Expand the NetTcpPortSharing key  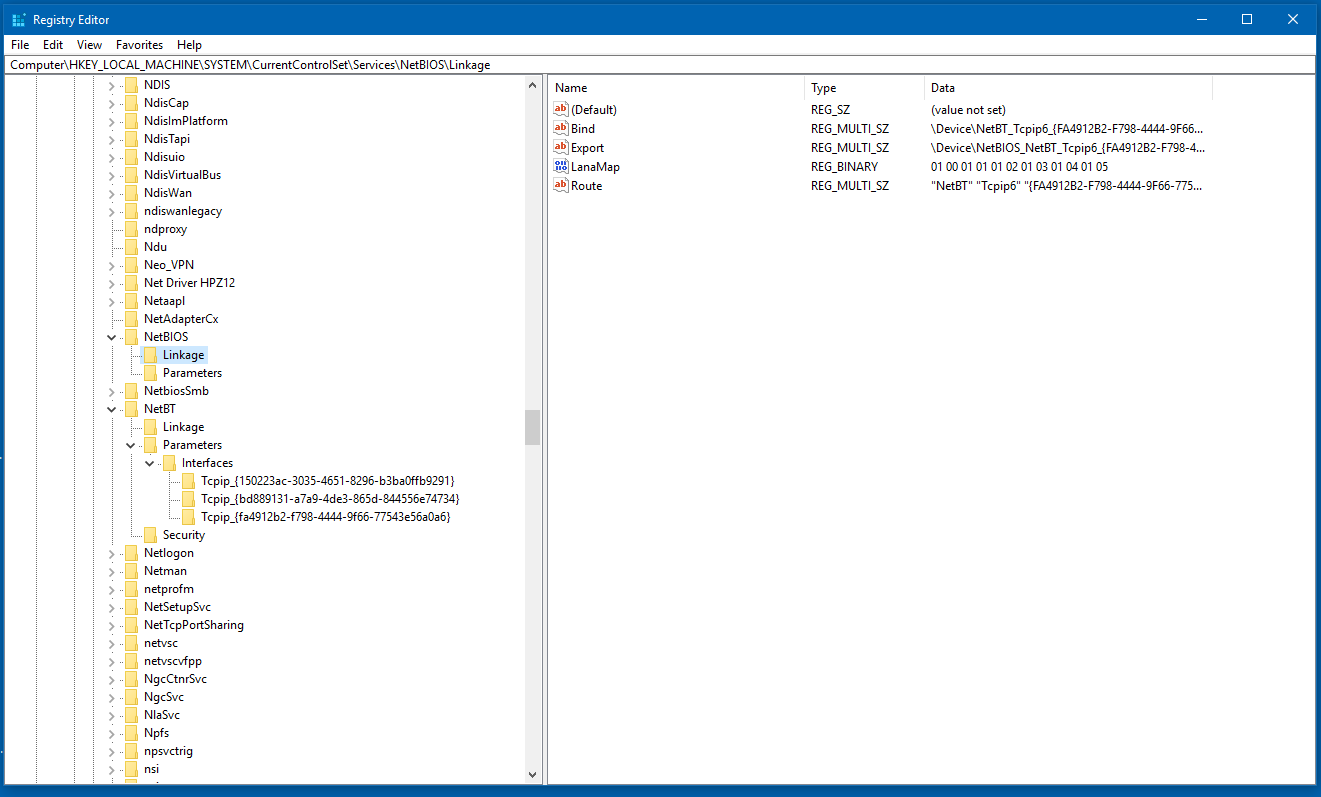click(112, 625)
